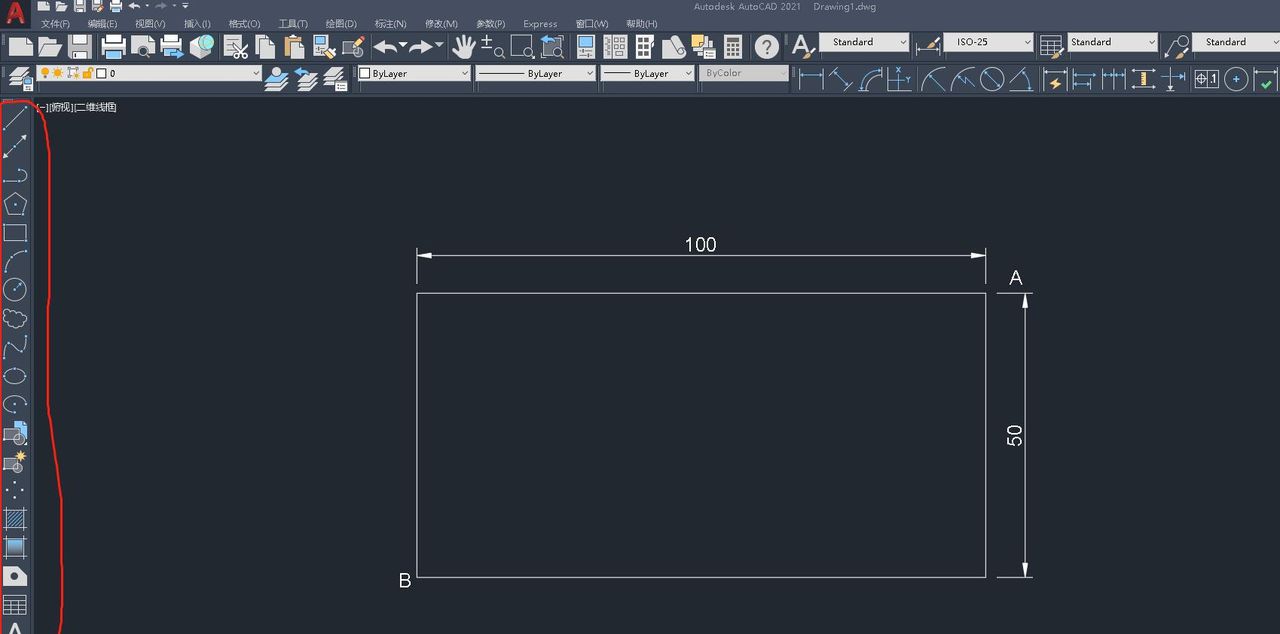Toggle layer on/off lightbulb icon
This screenshot has width=1280, height=634.
click(45, 73)
